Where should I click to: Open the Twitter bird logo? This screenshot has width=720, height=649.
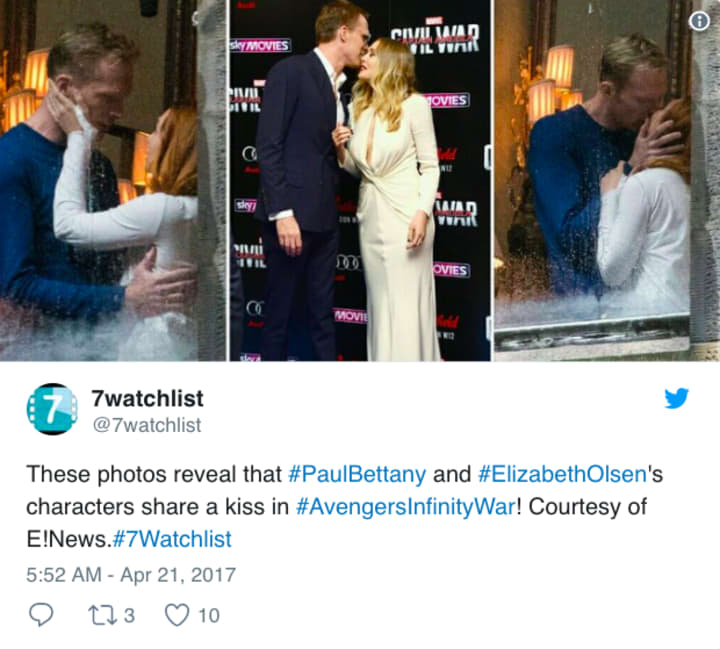(x=676, y=398)
